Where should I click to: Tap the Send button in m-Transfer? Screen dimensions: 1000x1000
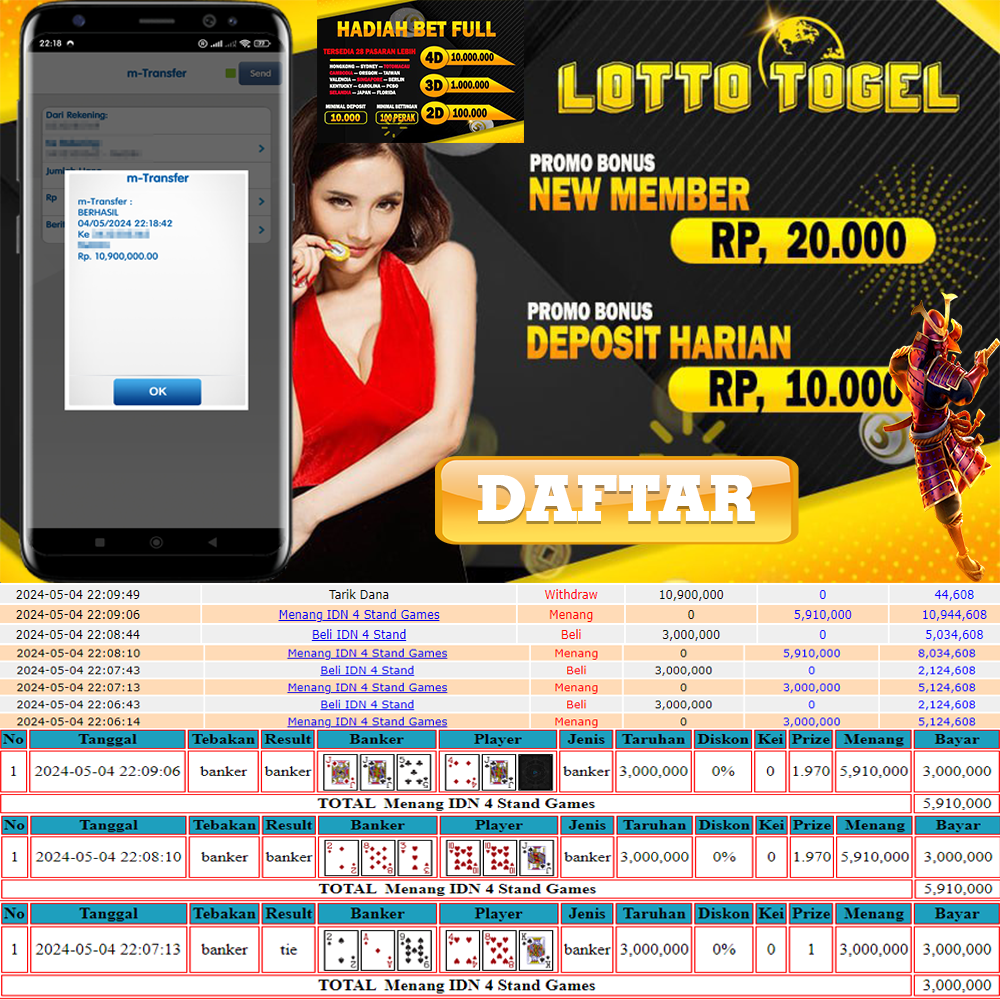click(260, 73)
